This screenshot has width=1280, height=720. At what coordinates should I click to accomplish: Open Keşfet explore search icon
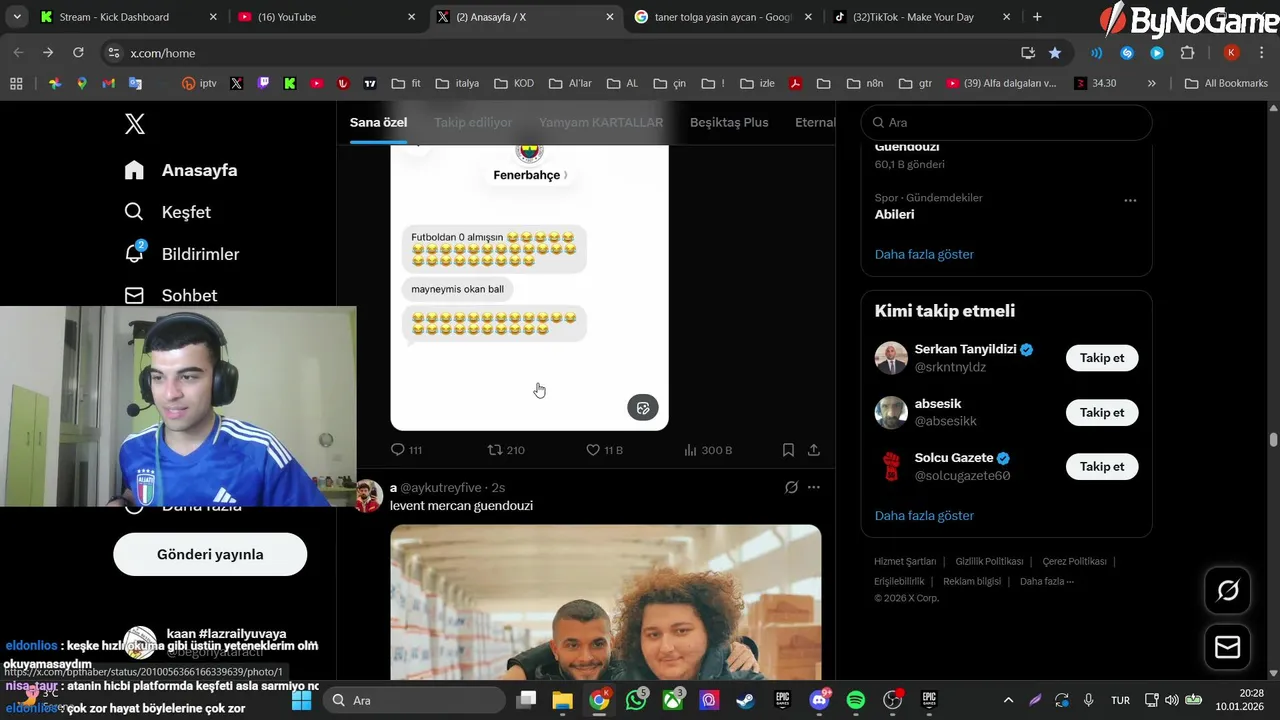coord(134,212)
